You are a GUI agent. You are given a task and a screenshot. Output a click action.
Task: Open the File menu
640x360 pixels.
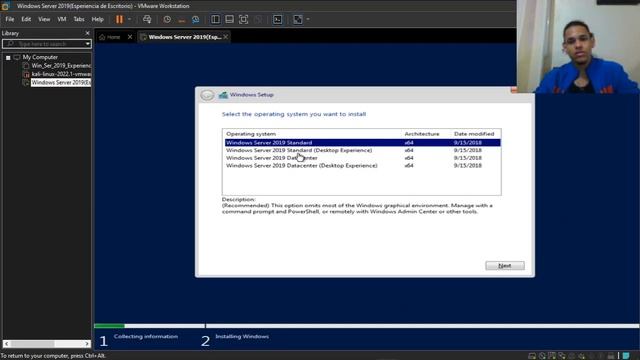click(10, 19)
